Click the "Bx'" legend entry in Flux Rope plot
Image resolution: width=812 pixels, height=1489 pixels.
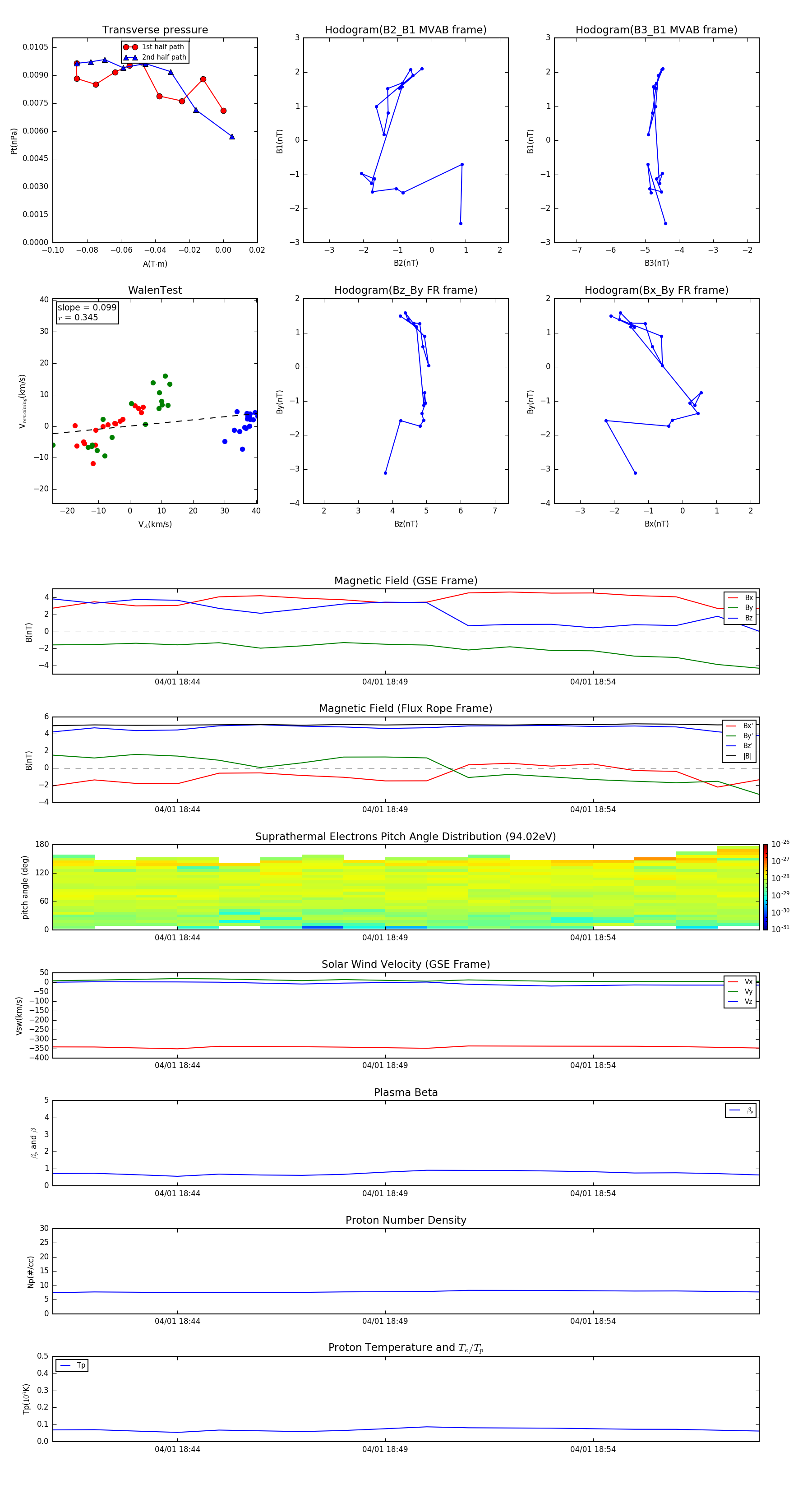tap(740, 726)
